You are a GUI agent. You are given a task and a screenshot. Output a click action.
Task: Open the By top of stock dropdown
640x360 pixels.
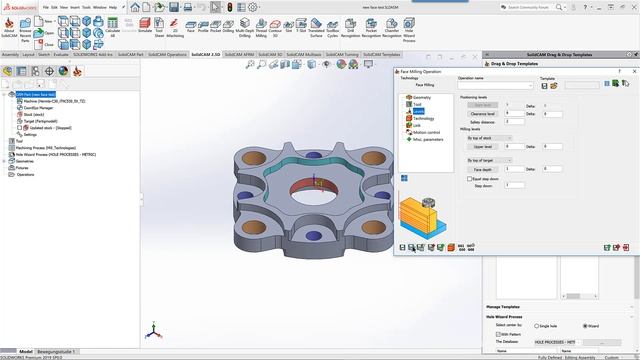click(x=489, y=138)
